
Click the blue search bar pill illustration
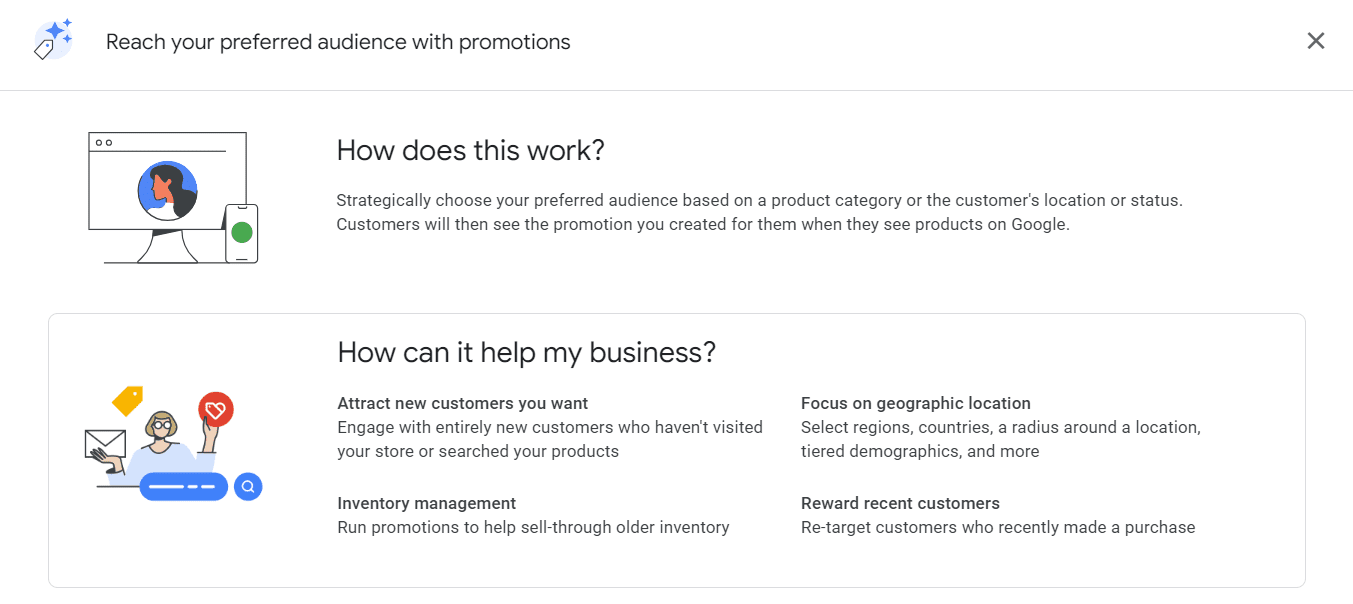click(x=183, y=487)
